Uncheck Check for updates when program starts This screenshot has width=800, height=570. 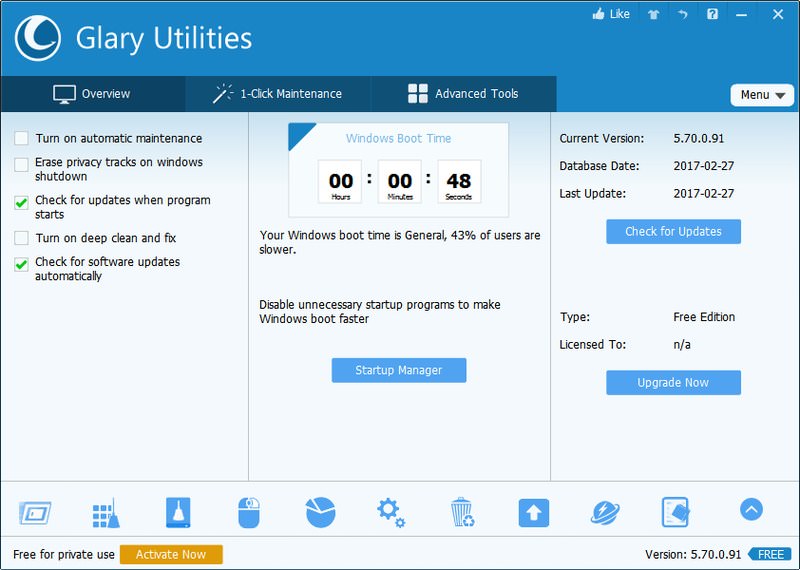[21, 203]
